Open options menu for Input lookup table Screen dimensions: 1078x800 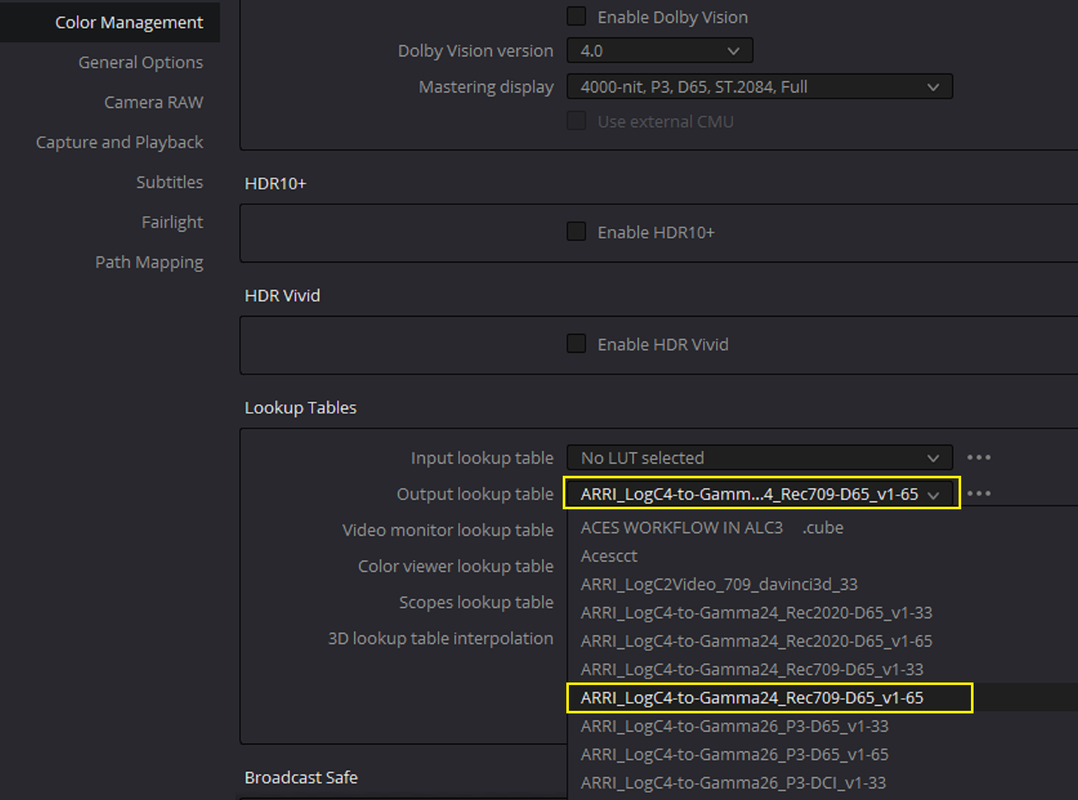coord(978,458)
